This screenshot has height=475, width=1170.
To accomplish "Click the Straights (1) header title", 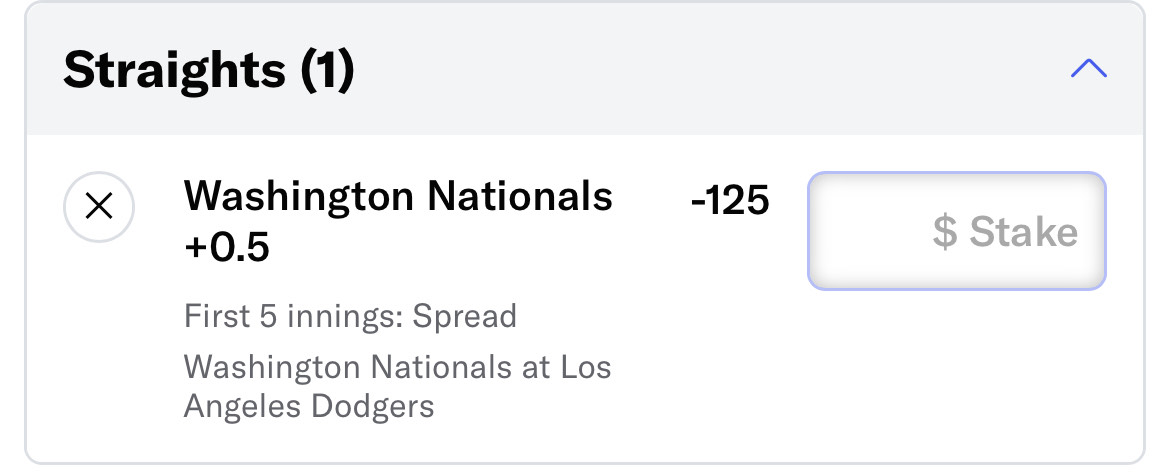I will tap(209, 69).
